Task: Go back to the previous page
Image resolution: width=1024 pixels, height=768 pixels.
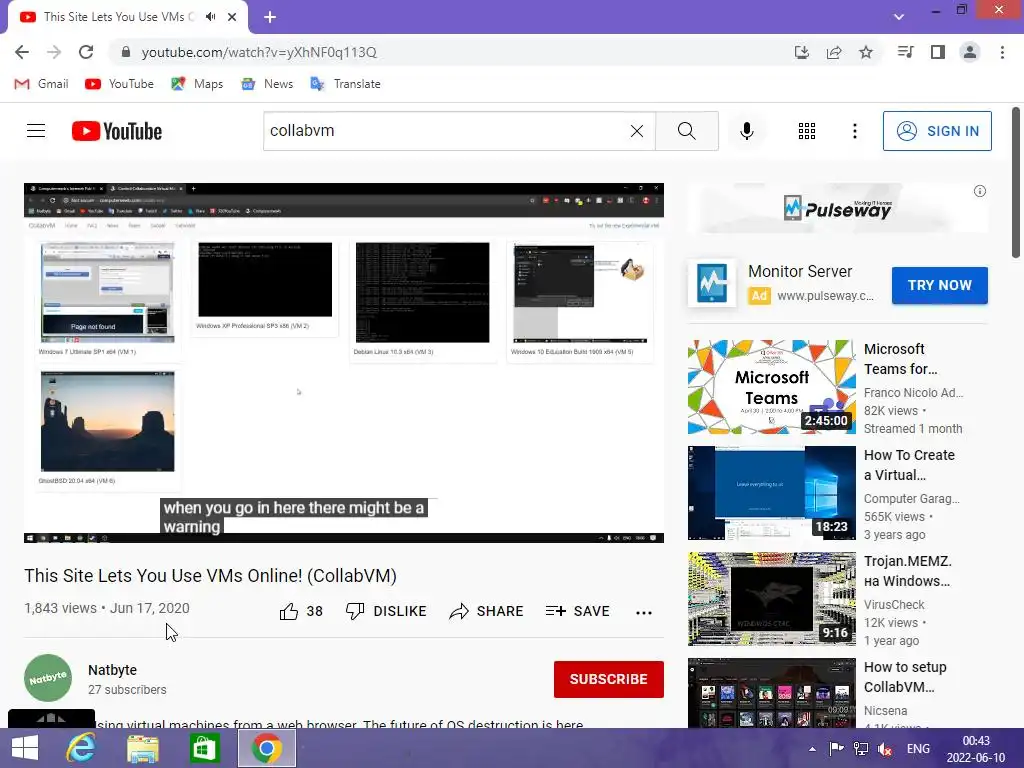Action: [22, 52]
